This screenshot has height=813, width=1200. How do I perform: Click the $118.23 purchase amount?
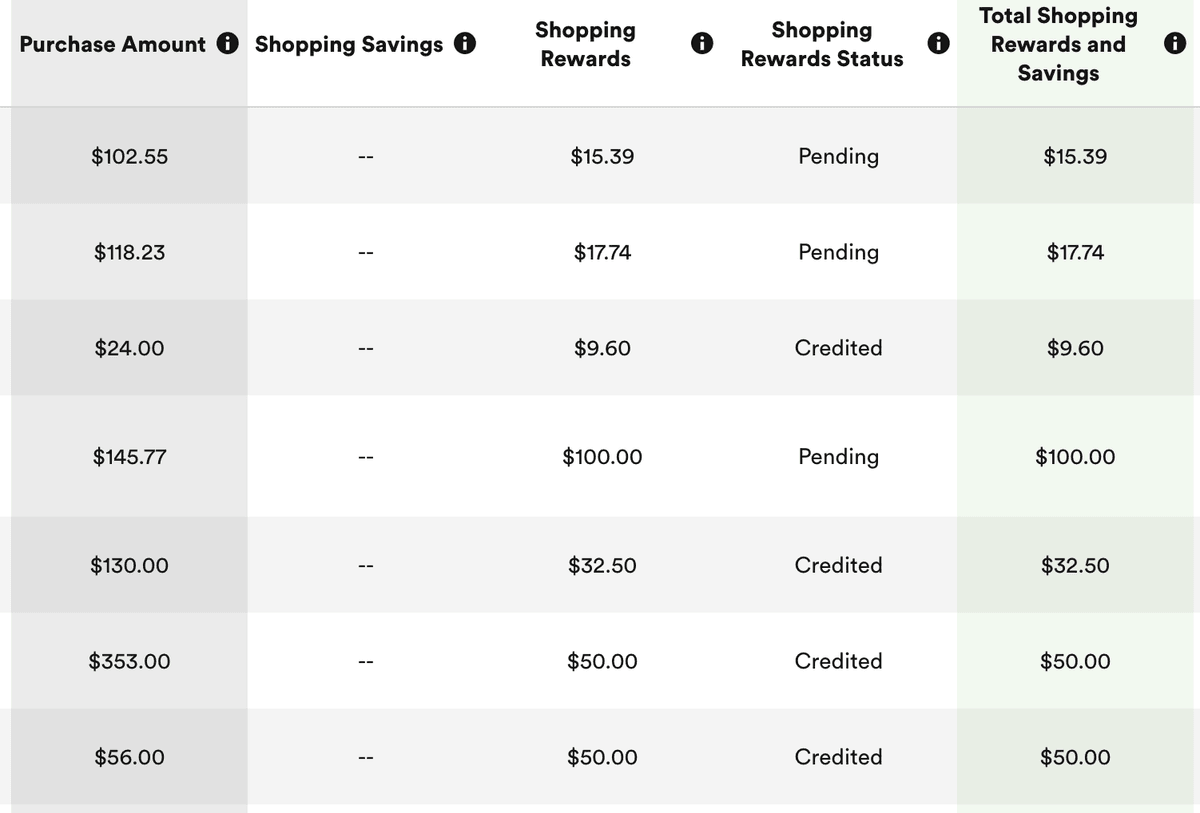point(129,252)
